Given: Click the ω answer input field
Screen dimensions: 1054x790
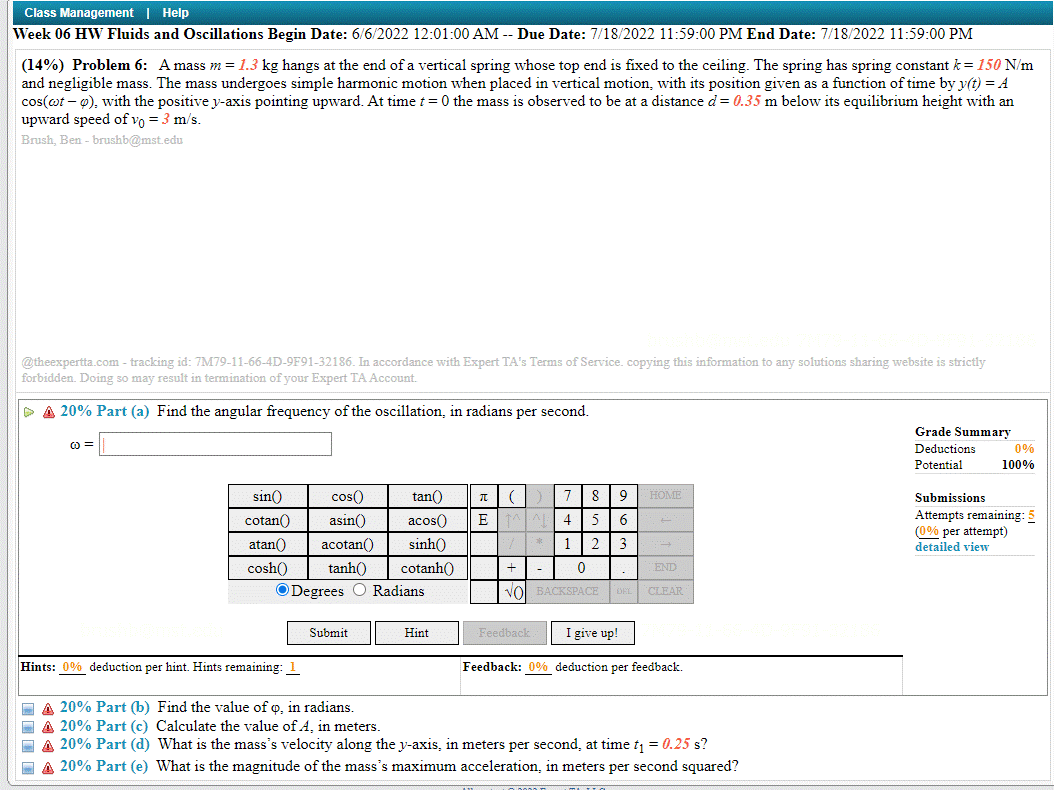Looking at the screenshot, I should click(215, 444).
